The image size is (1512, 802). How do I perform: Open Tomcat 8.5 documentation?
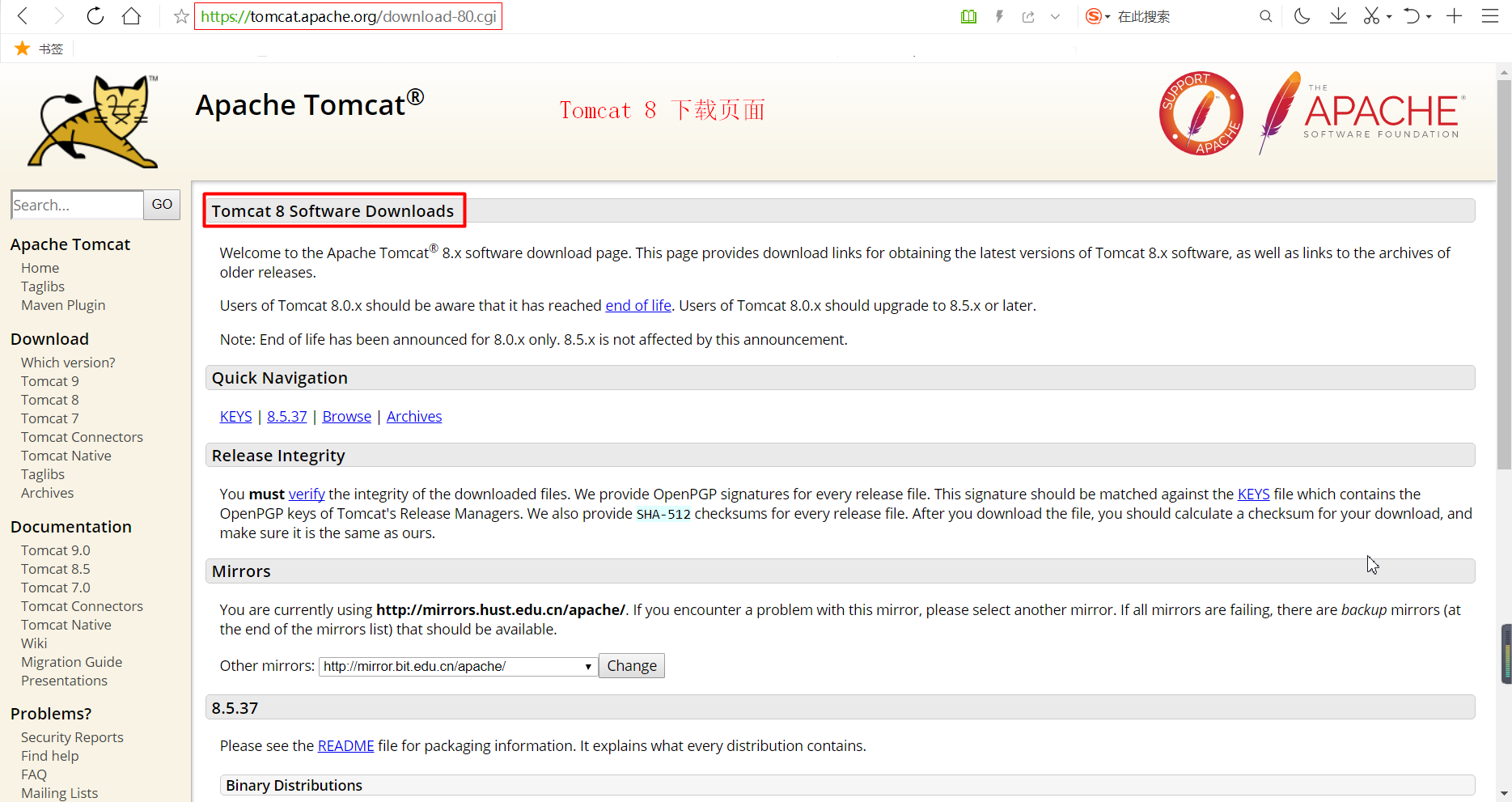(56, 569)
